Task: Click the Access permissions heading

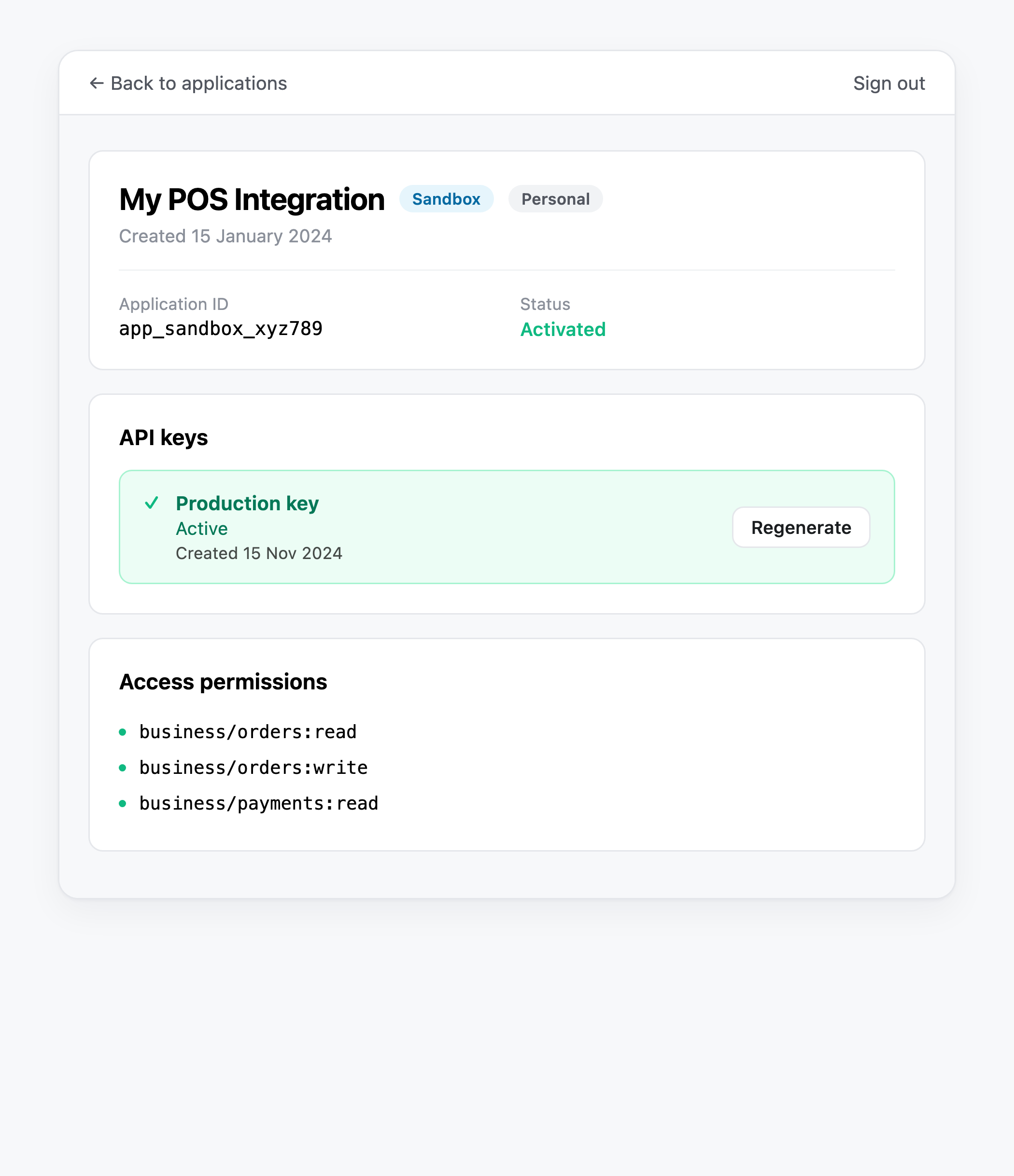Action: (223, 682)
